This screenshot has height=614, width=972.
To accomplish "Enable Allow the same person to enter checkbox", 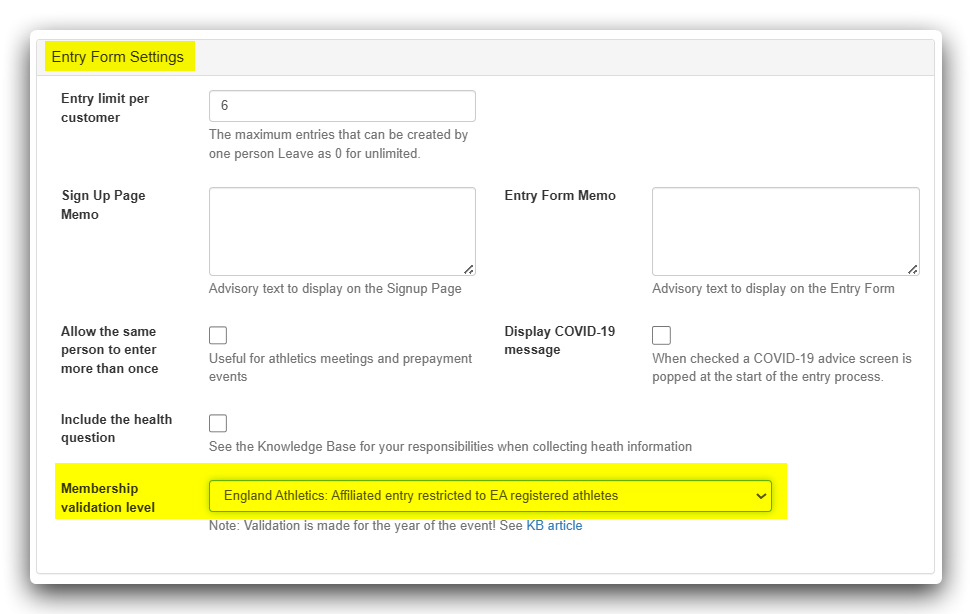I will click(x=218, y=335).
